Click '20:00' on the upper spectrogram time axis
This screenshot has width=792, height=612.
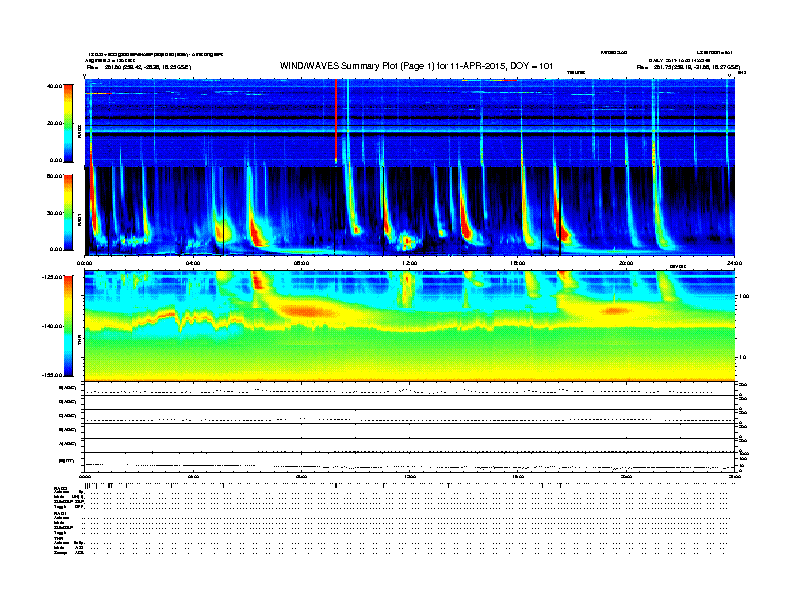(626, 263)
